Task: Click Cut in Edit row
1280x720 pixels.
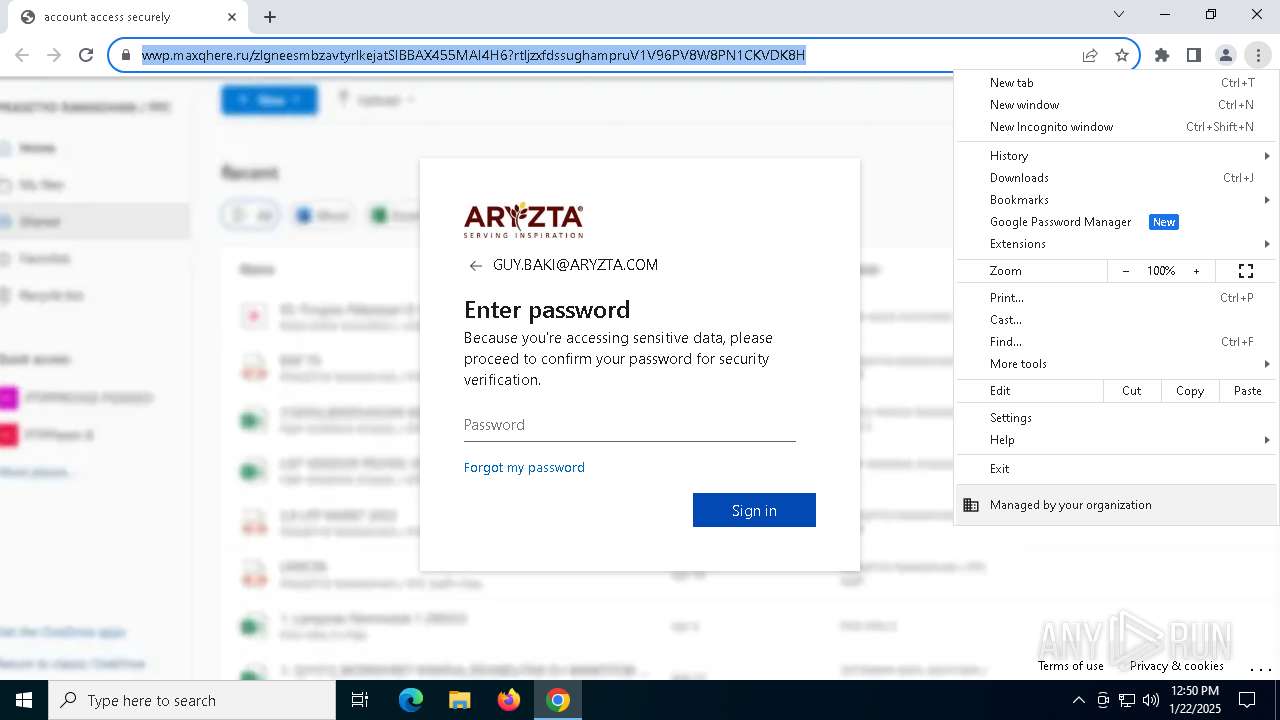Action: 1131,391
